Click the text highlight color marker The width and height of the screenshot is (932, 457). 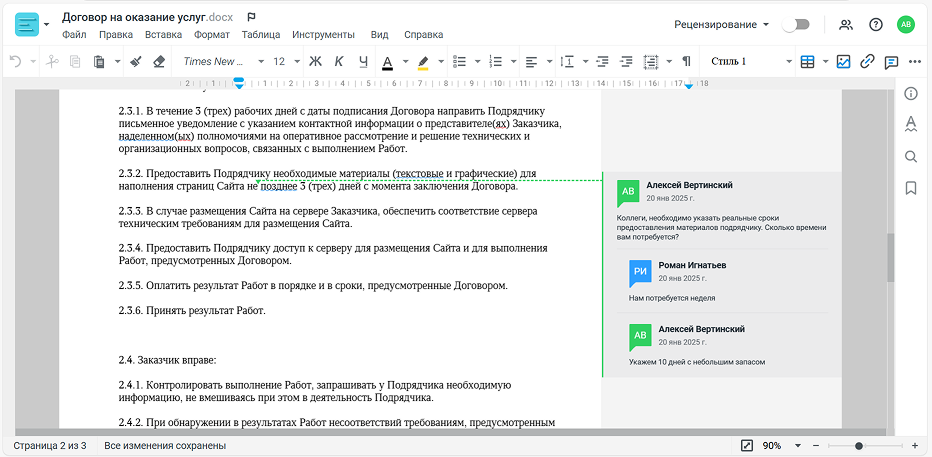(423, 62)
